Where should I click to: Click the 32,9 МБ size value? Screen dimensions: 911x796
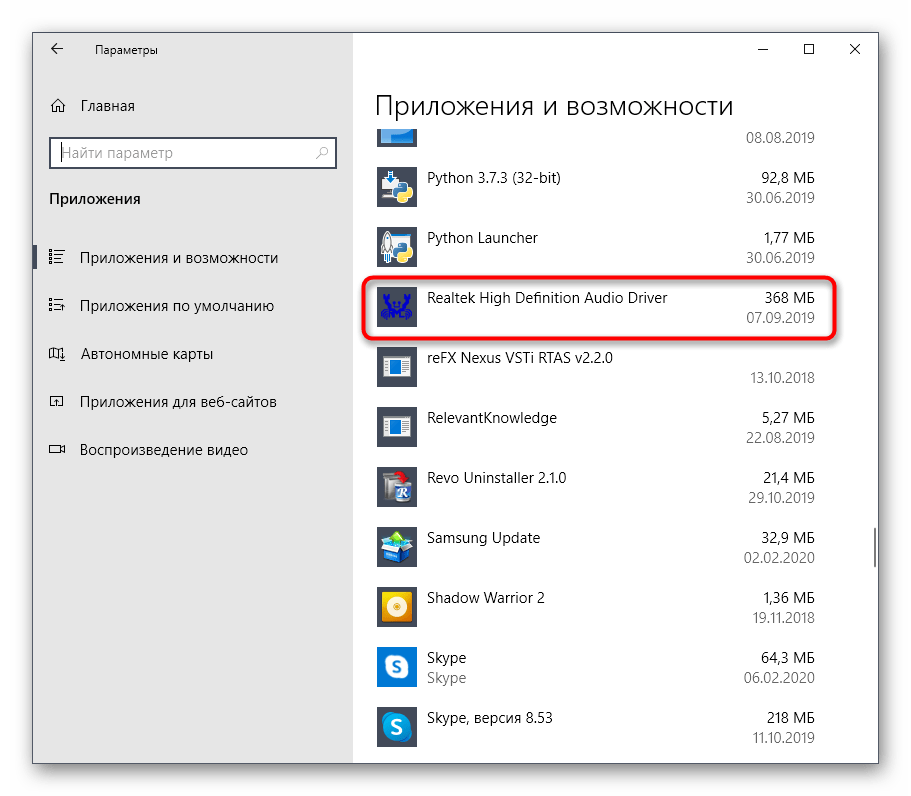click(788, 538)
